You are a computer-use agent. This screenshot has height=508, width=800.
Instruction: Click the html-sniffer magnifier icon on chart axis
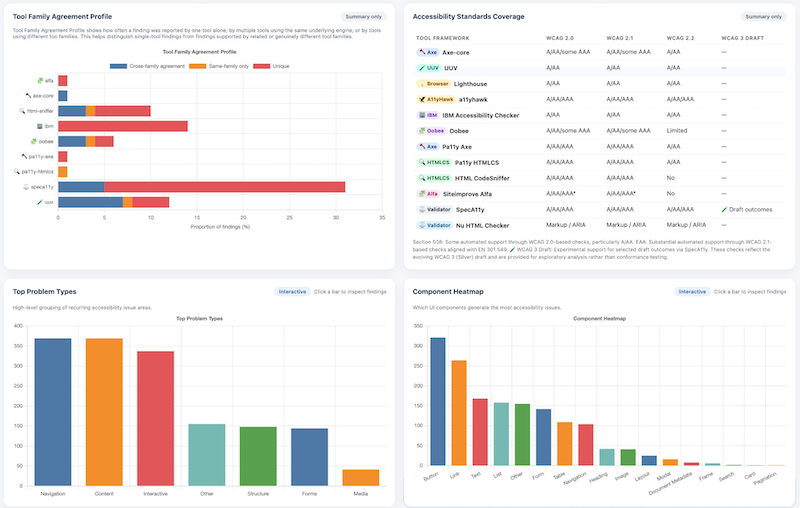(22, 111)
